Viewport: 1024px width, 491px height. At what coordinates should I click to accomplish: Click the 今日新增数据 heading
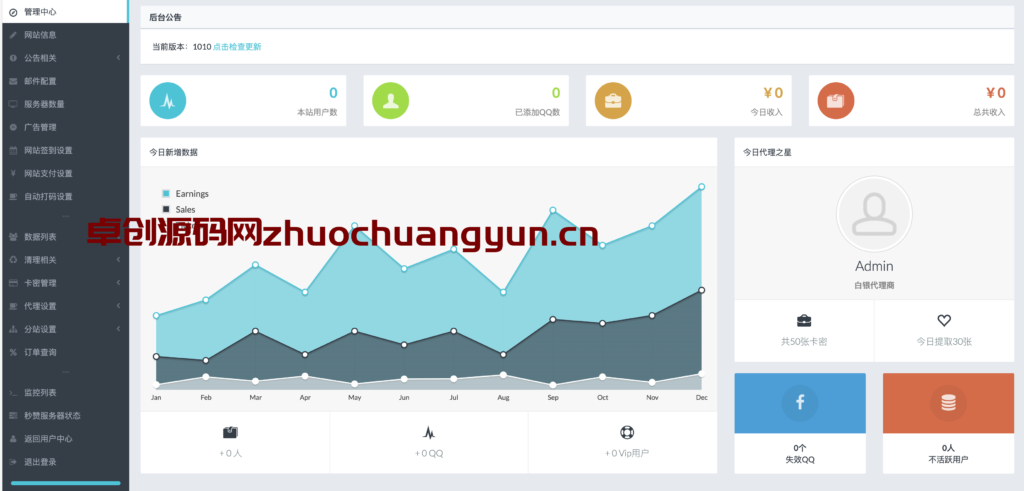pyautogui.click(x=174, y=152)
